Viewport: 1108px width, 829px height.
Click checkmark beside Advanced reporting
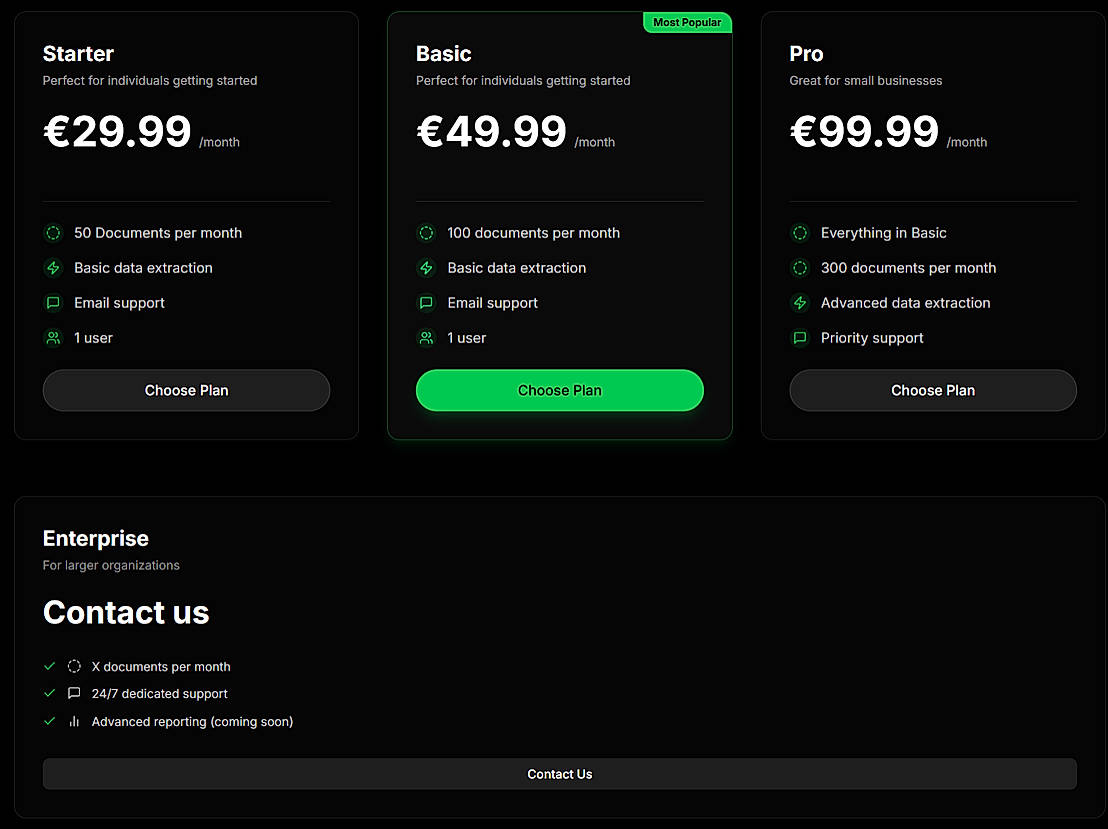pyautogui.click(x=49, y=721)
